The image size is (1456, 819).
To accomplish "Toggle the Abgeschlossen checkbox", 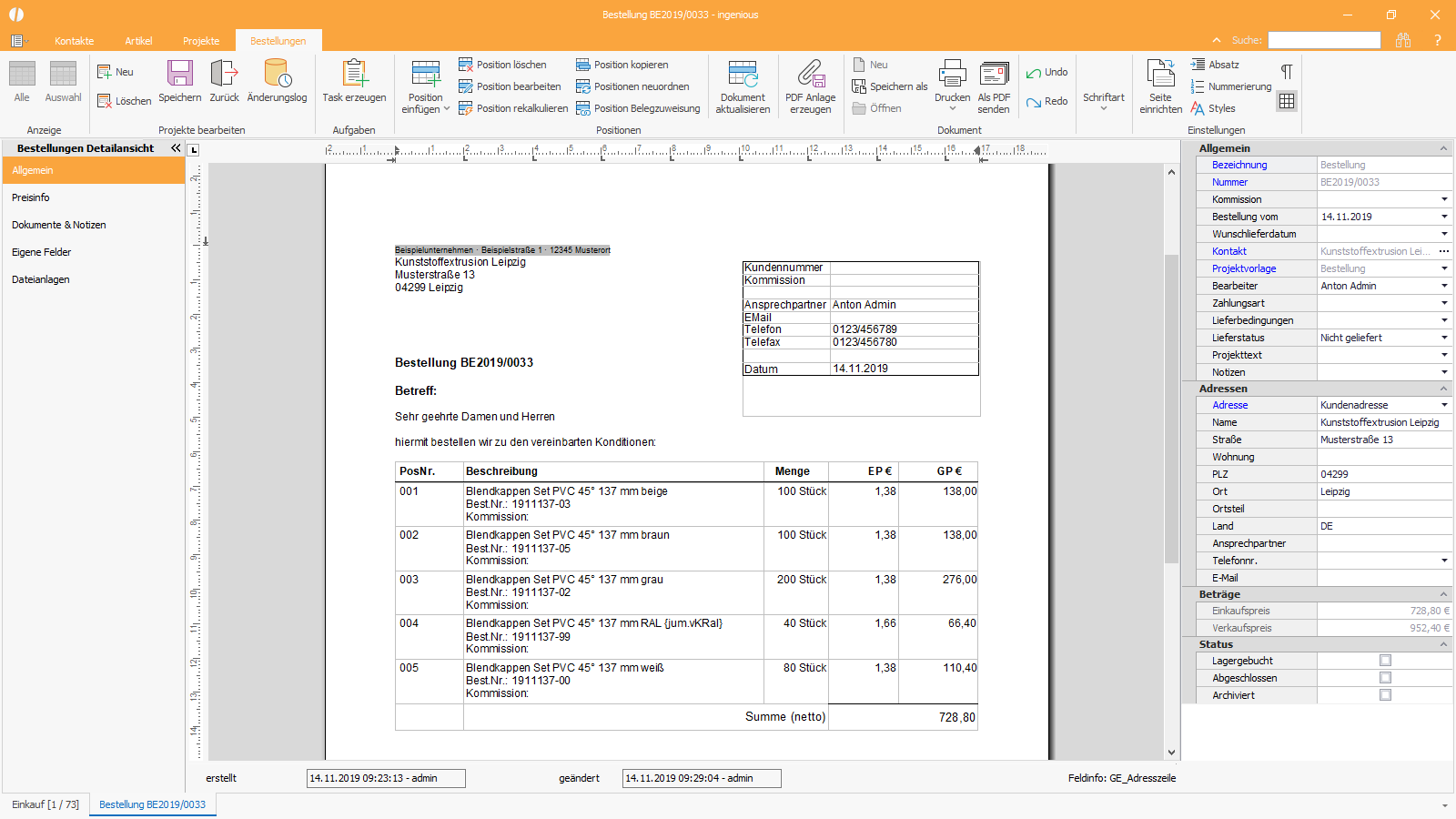I will (1385, 678).
